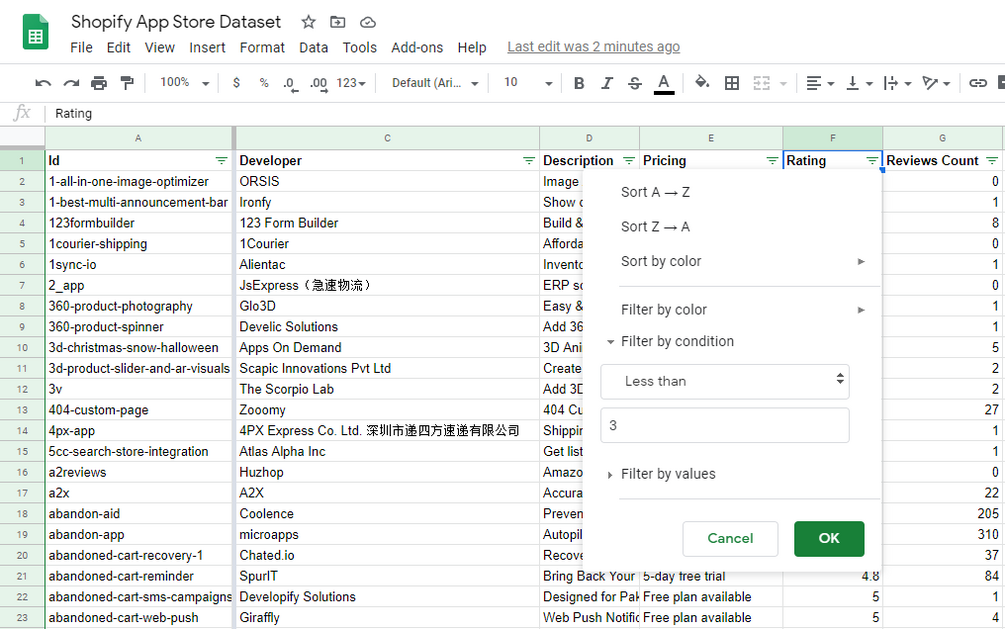Collapse the Filter by condition section
The height and width of the screenshot is (629, 1005).
(x=610, y=342)
